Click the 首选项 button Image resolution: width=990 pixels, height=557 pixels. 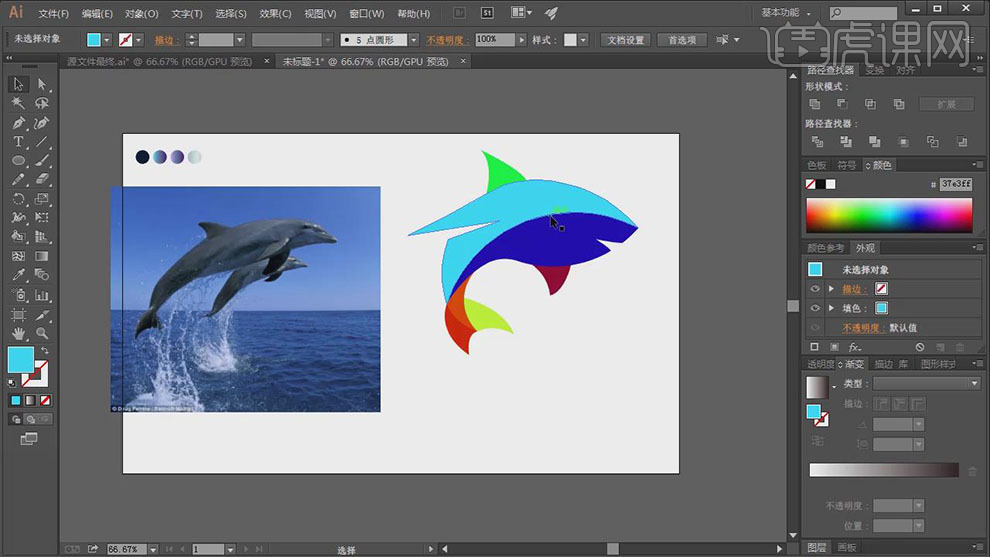[683, 40]
